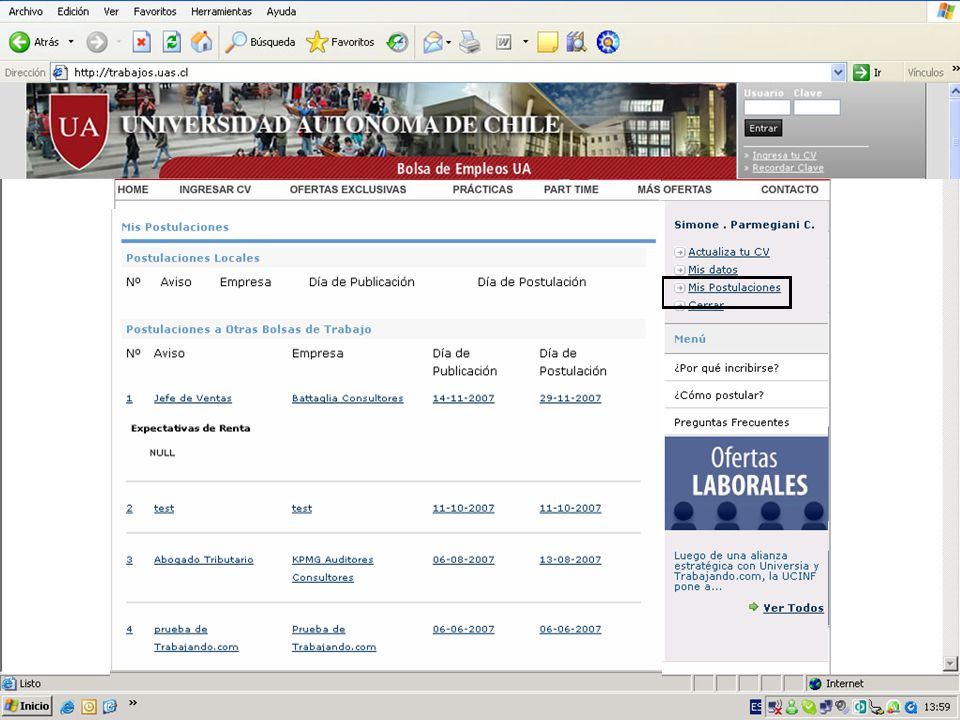Viewport: 960px width, 720px height.
Task: Stop page loading with the red X icon
Action: click(141, 42)
